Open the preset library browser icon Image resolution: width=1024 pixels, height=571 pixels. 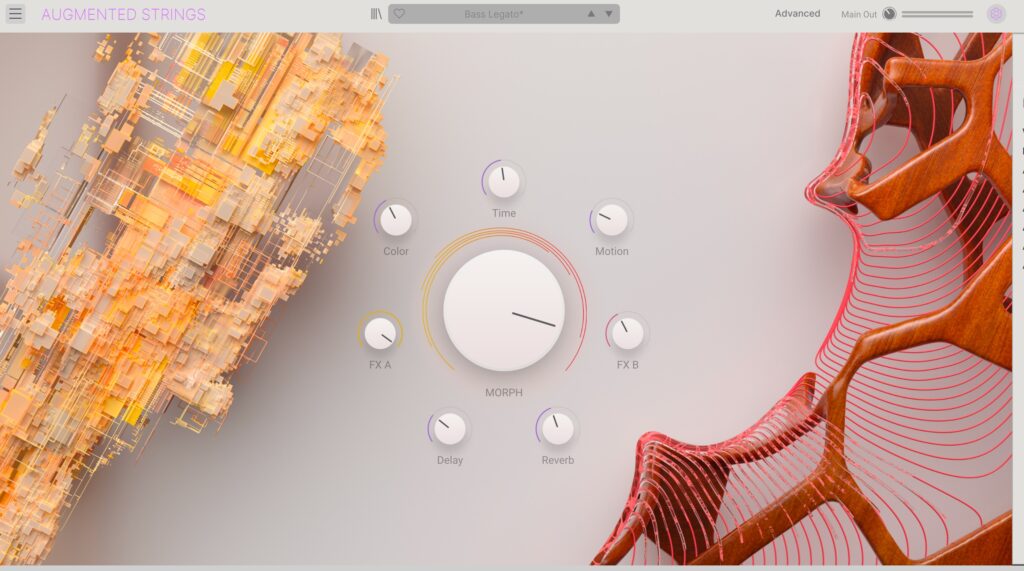pos(376,14)
